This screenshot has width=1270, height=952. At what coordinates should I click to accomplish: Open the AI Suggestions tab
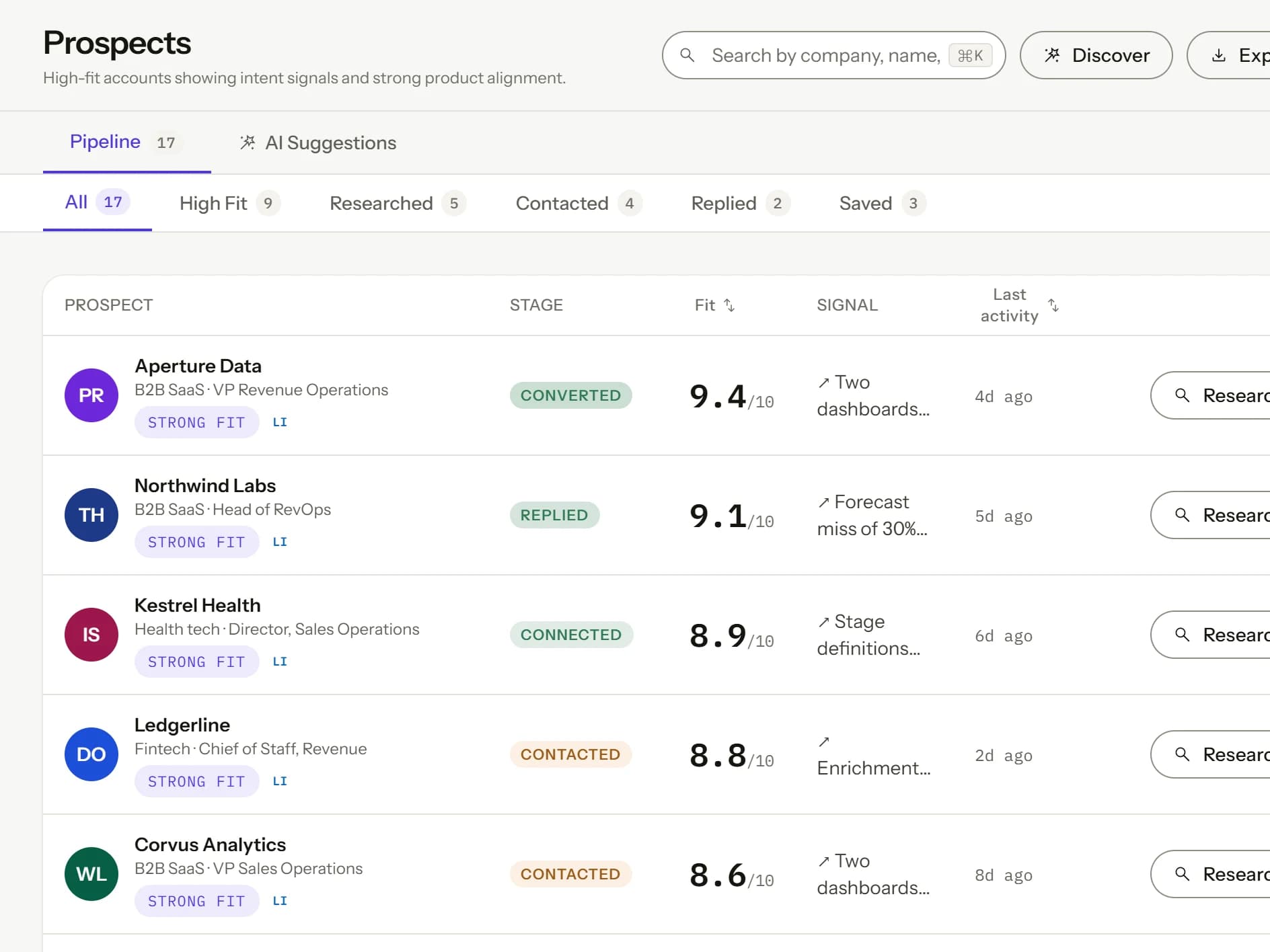[x=317, y=143]
